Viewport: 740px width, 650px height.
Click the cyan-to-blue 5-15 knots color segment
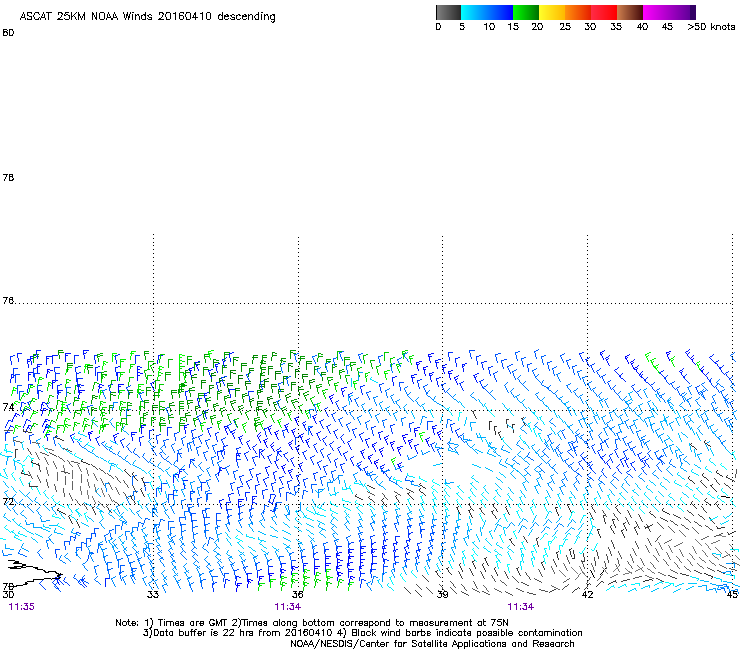[x=487, y=13]
